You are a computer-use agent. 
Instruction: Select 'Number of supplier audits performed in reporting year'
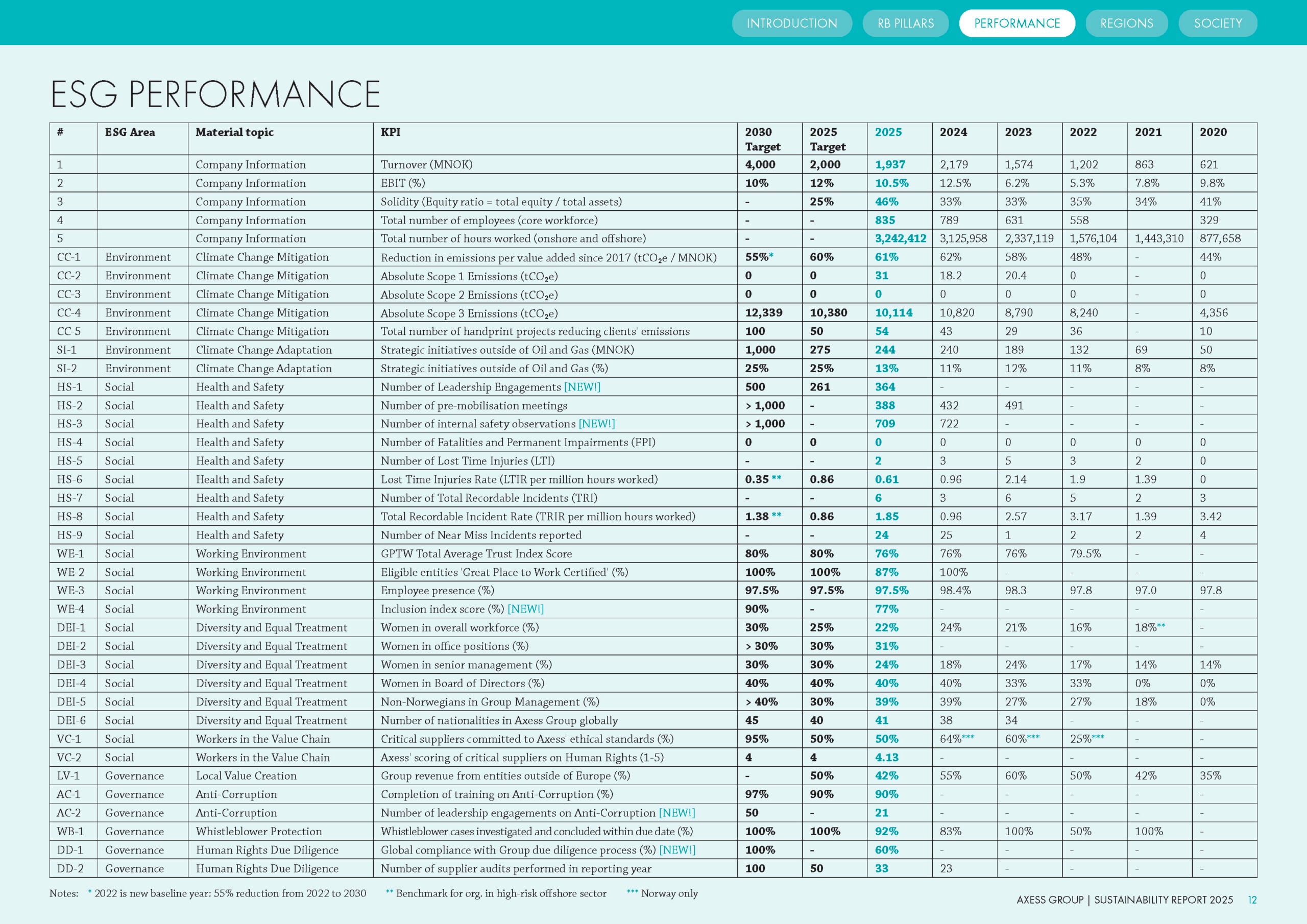tap(516, 869)
